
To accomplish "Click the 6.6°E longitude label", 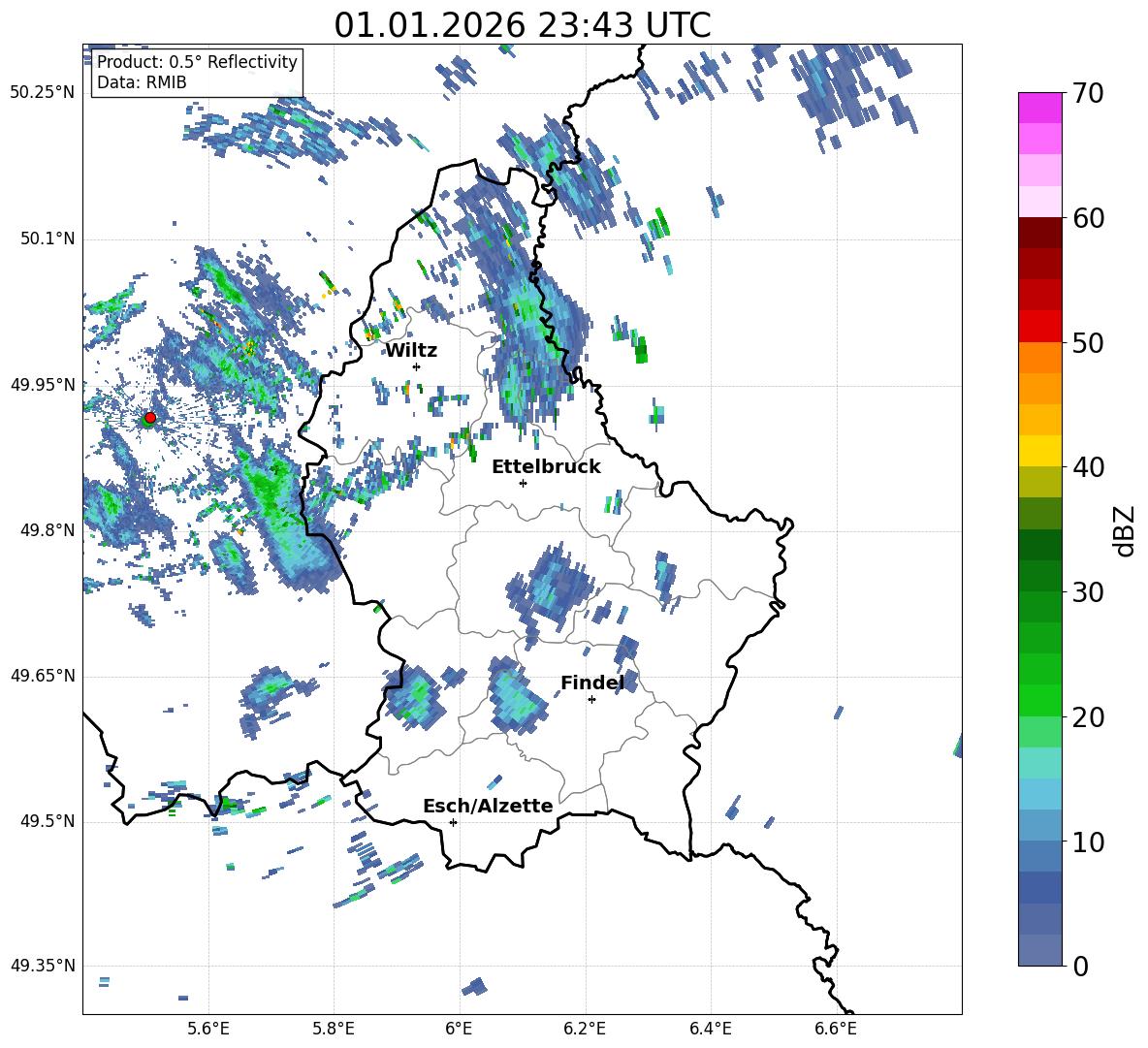I will (x=836, y=1029).
